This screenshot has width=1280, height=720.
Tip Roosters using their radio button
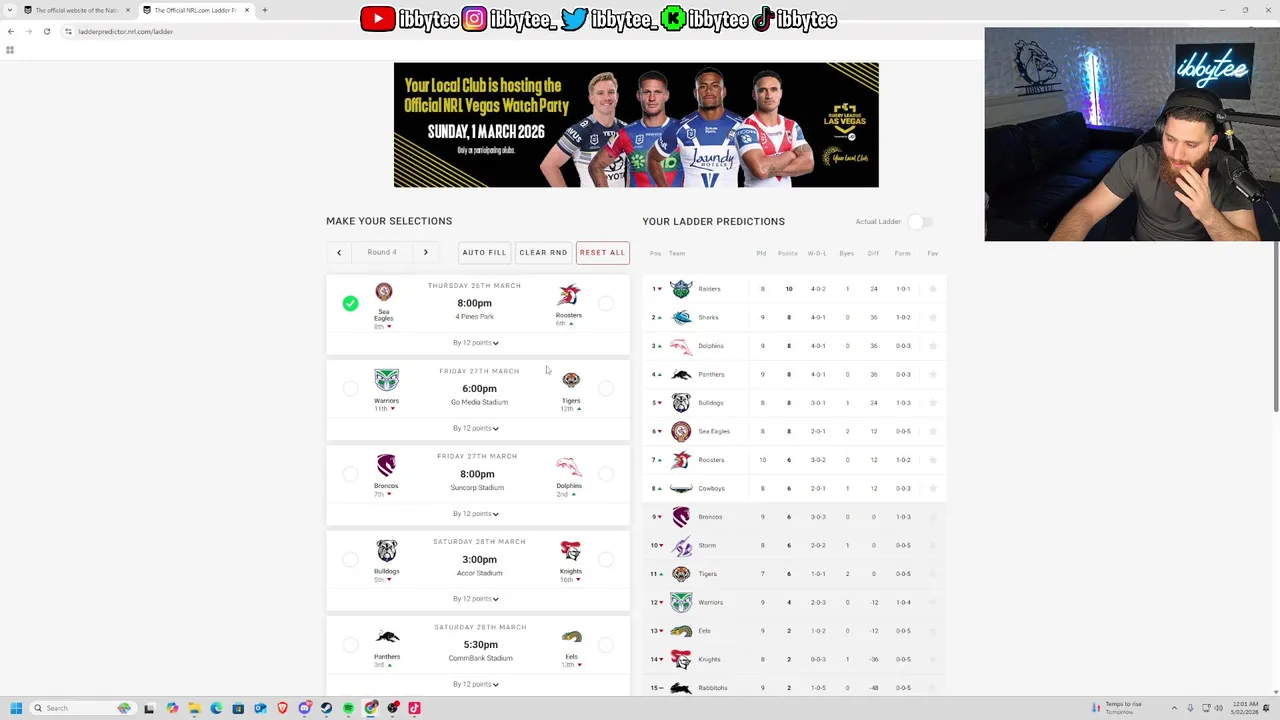(x=606, y=303)
